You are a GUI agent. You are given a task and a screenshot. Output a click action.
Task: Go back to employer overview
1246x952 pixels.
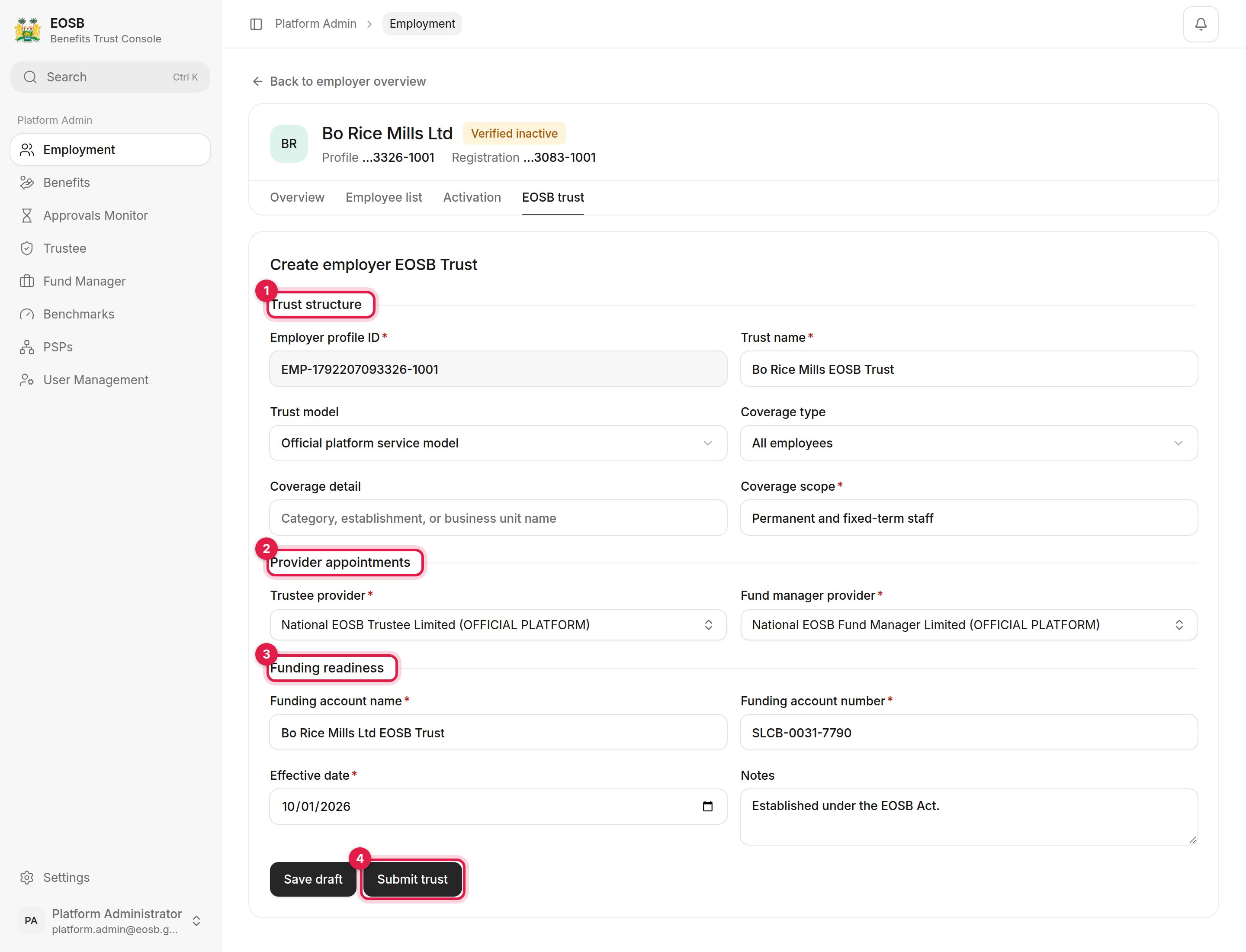tap(339, 82)
